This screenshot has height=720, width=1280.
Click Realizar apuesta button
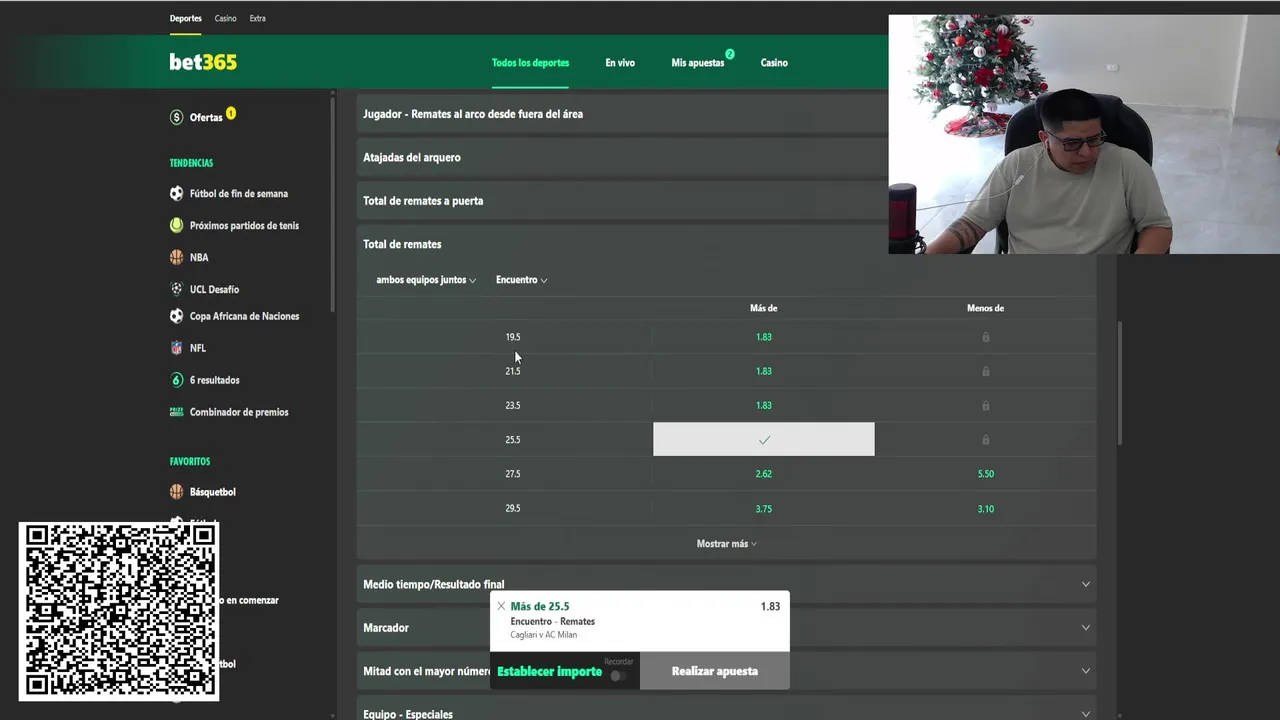(x=715, y=671)
